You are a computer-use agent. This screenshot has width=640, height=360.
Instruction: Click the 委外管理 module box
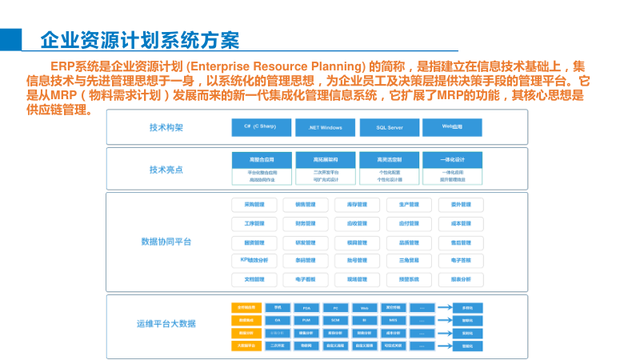coord(461,204)
